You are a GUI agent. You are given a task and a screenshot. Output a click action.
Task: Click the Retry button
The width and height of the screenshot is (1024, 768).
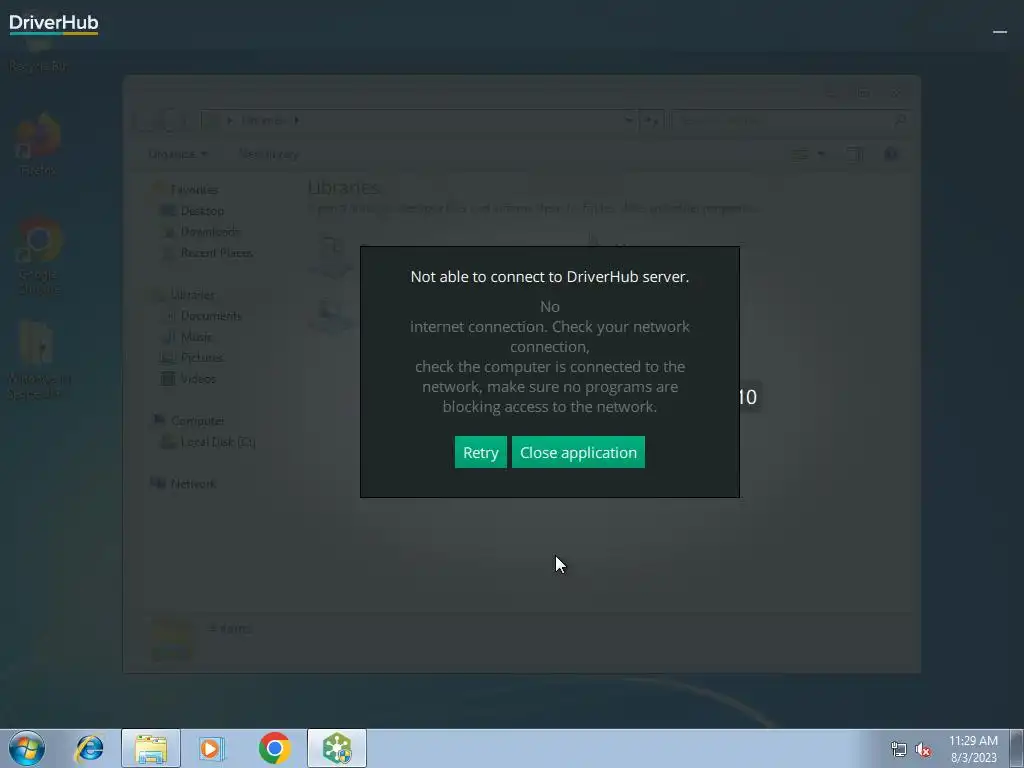click(481, 452)
